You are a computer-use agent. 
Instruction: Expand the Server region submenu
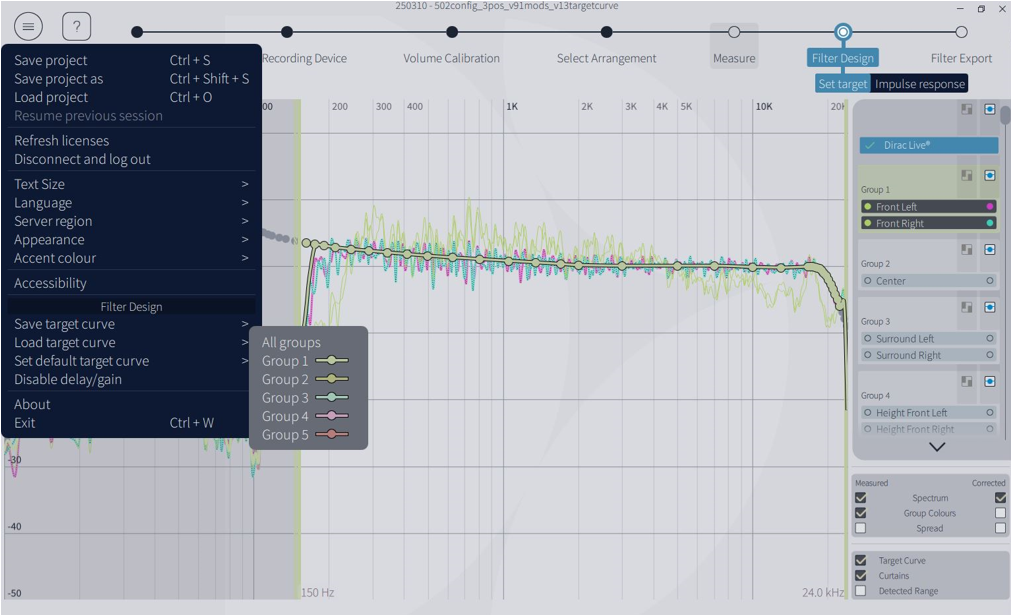click(132, 221)
